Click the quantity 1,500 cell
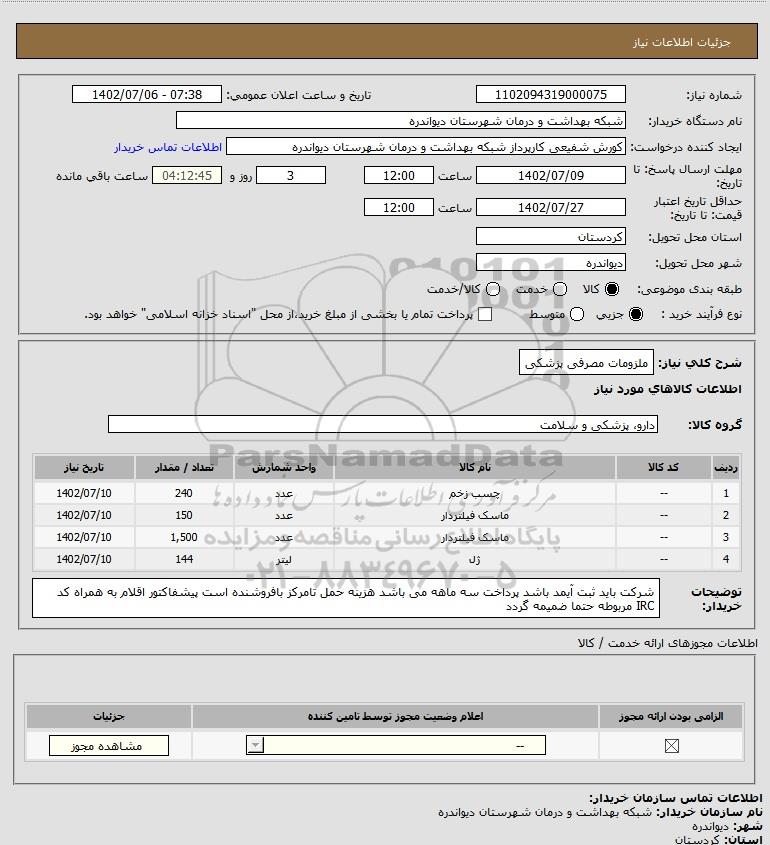Viewport: 770px width, 845px height. [184, 537]
